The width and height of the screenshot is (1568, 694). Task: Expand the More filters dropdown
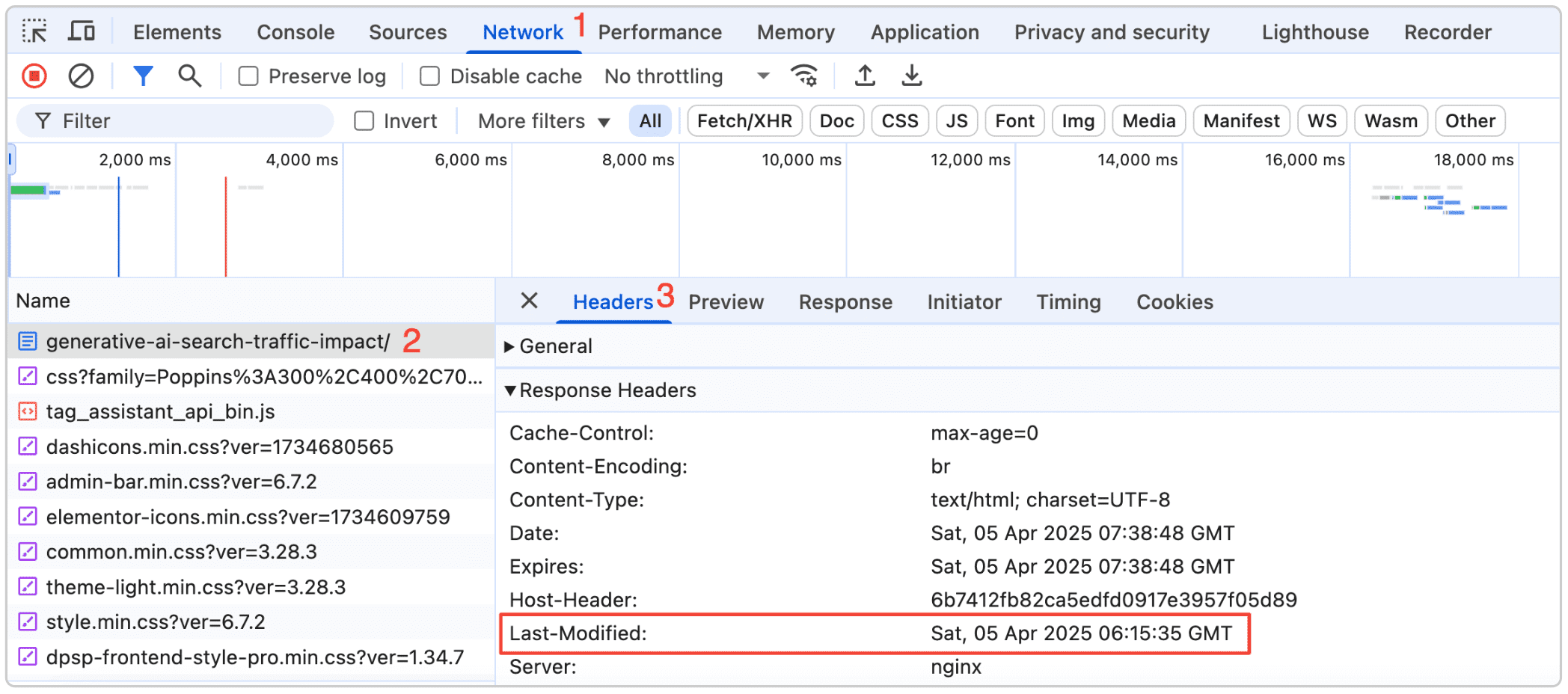(x=540, y=120)
